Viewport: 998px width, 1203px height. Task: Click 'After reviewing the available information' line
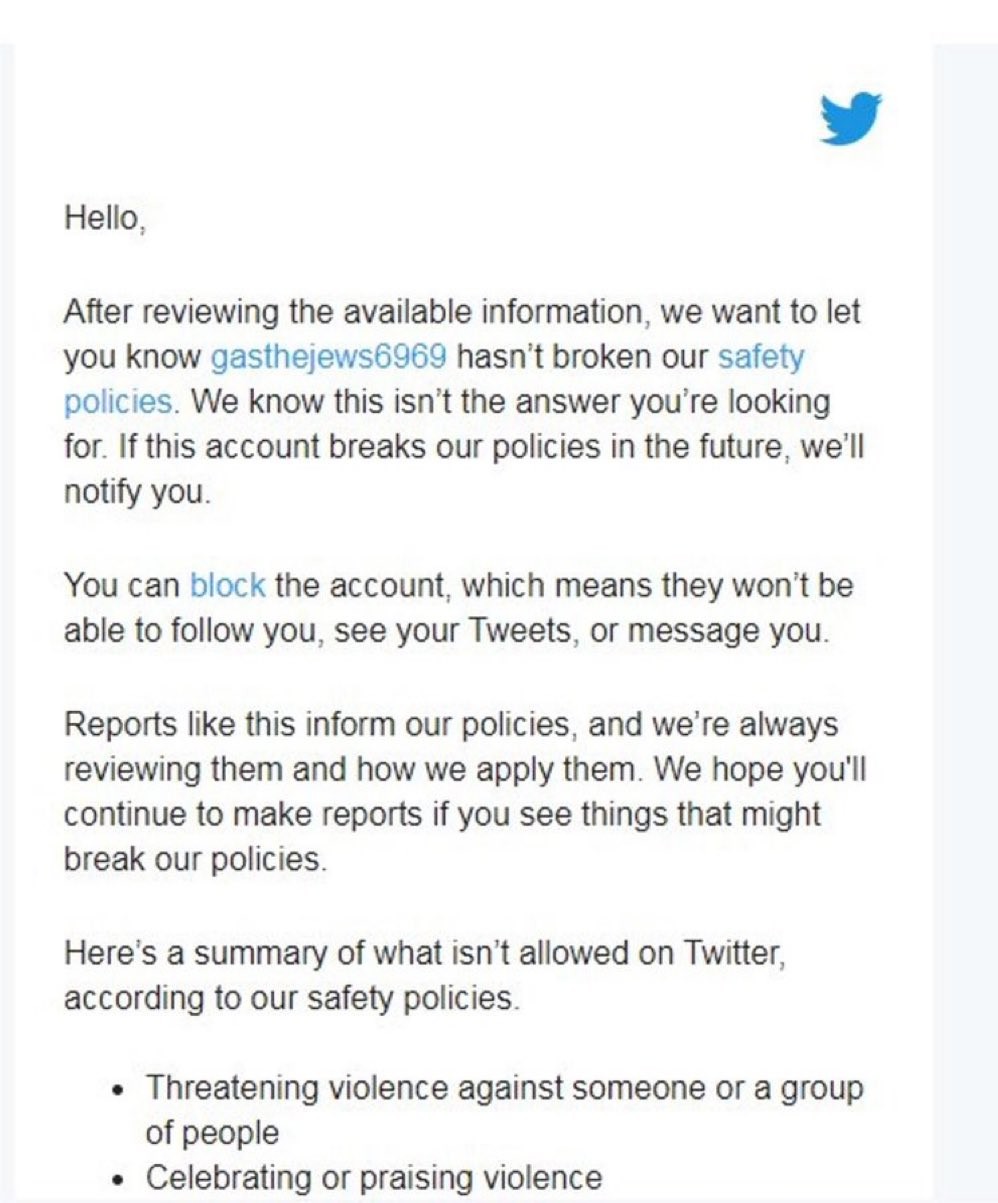click(462, 312)
